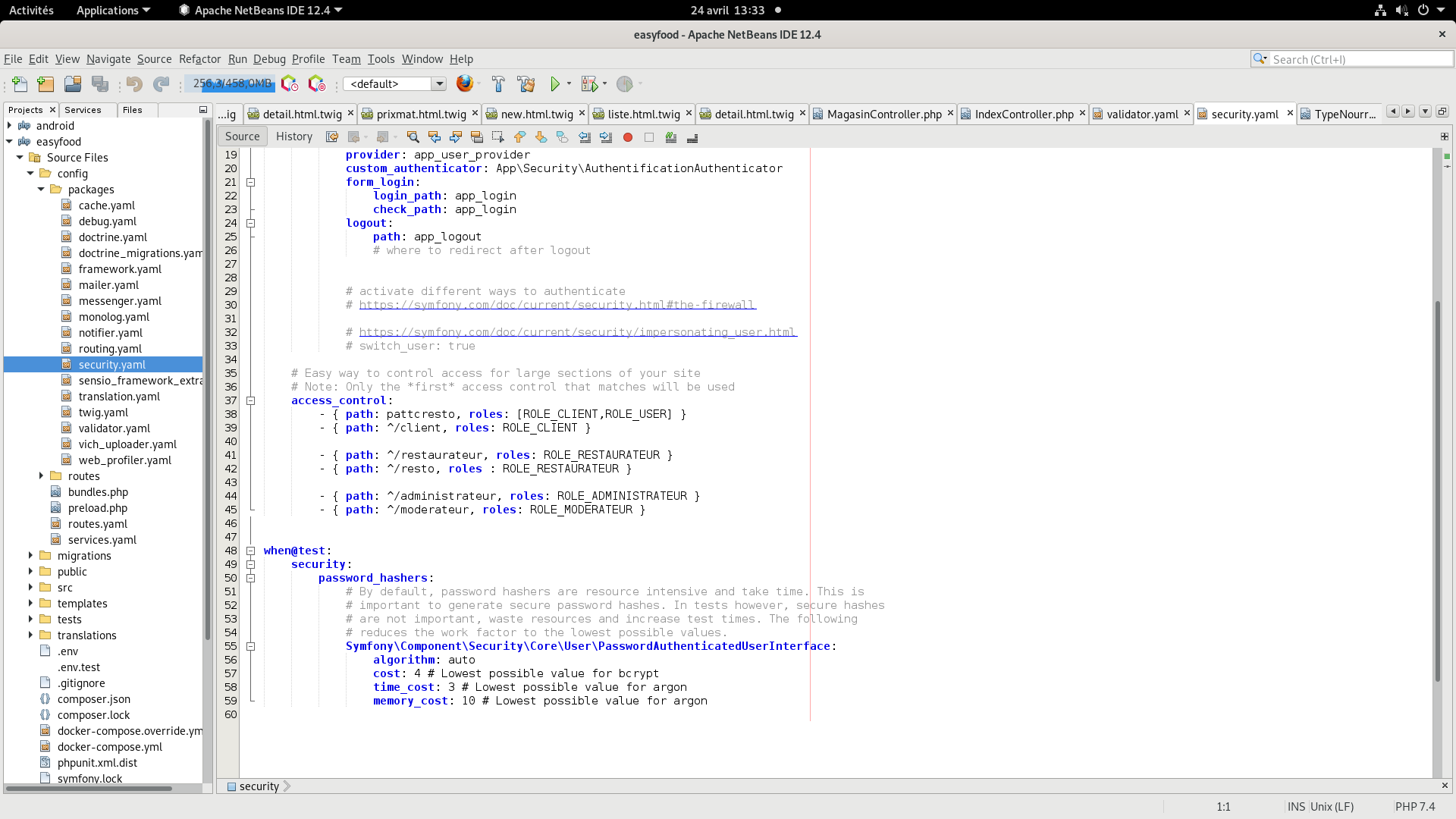Toggle highlight search editor icon

(x=477, y=137)
